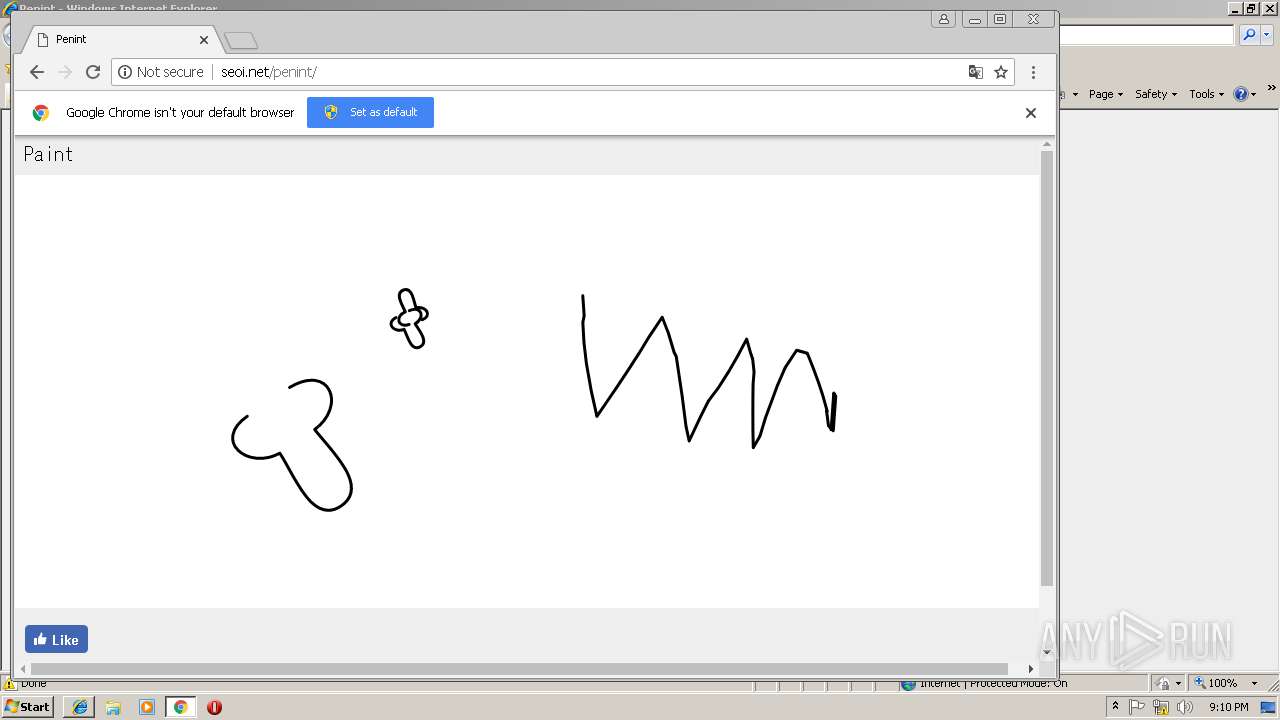The width and height of the screenshot is (1280, 720).
Task: Open Internet Explorer from the taskbar
Action: [x=80, y=707]
